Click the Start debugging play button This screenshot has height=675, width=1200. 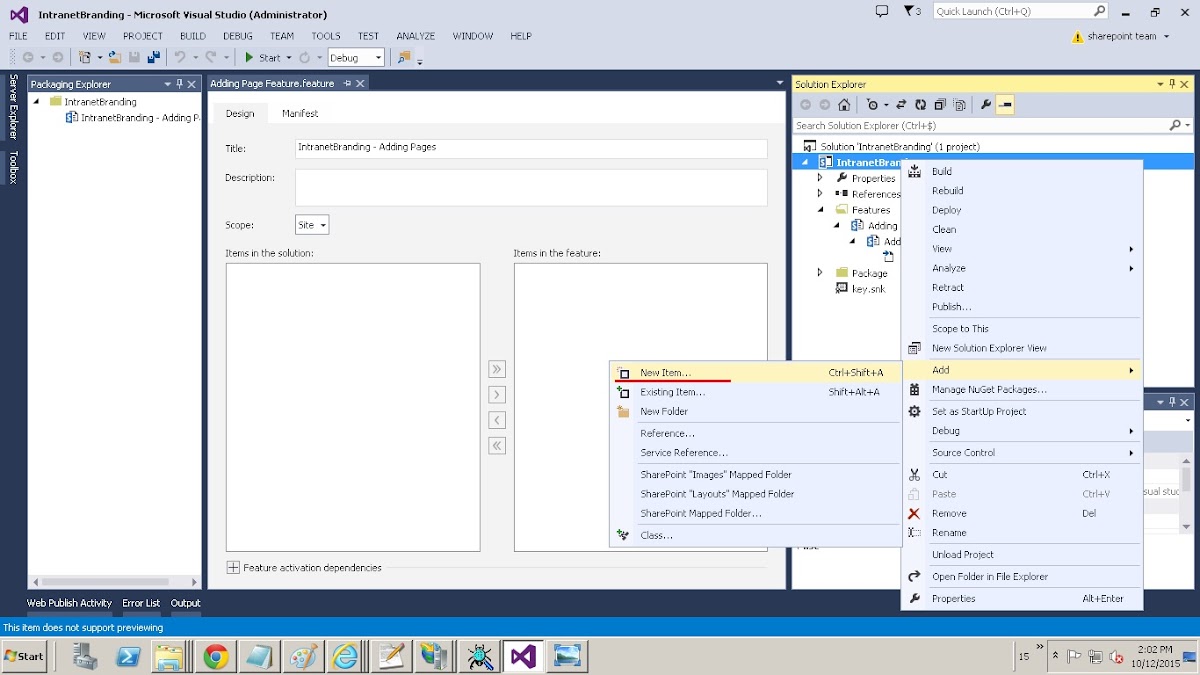tap(251, 58)
